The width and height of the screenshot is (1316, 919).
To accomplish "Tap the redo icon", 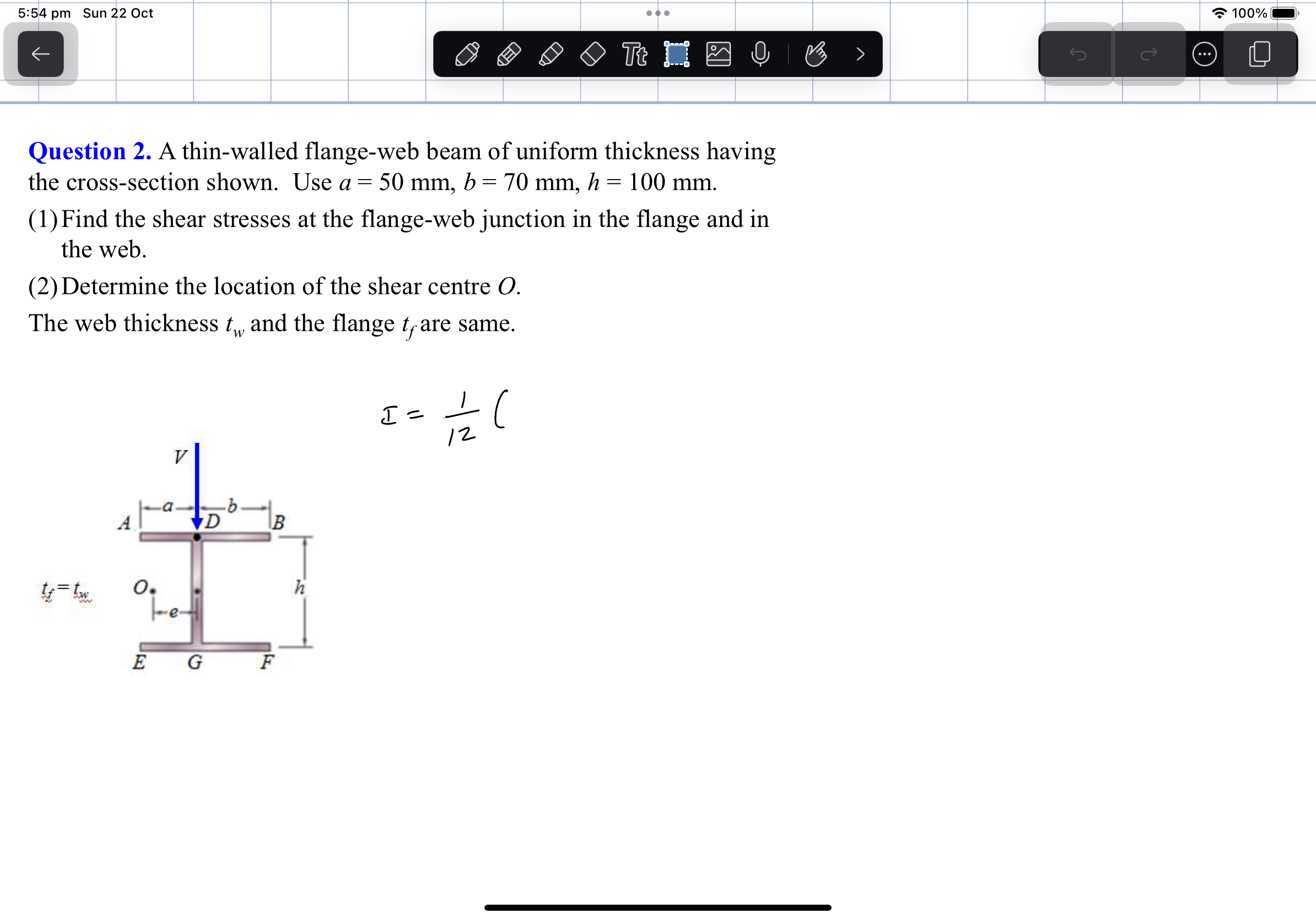I will (1147, 53).
